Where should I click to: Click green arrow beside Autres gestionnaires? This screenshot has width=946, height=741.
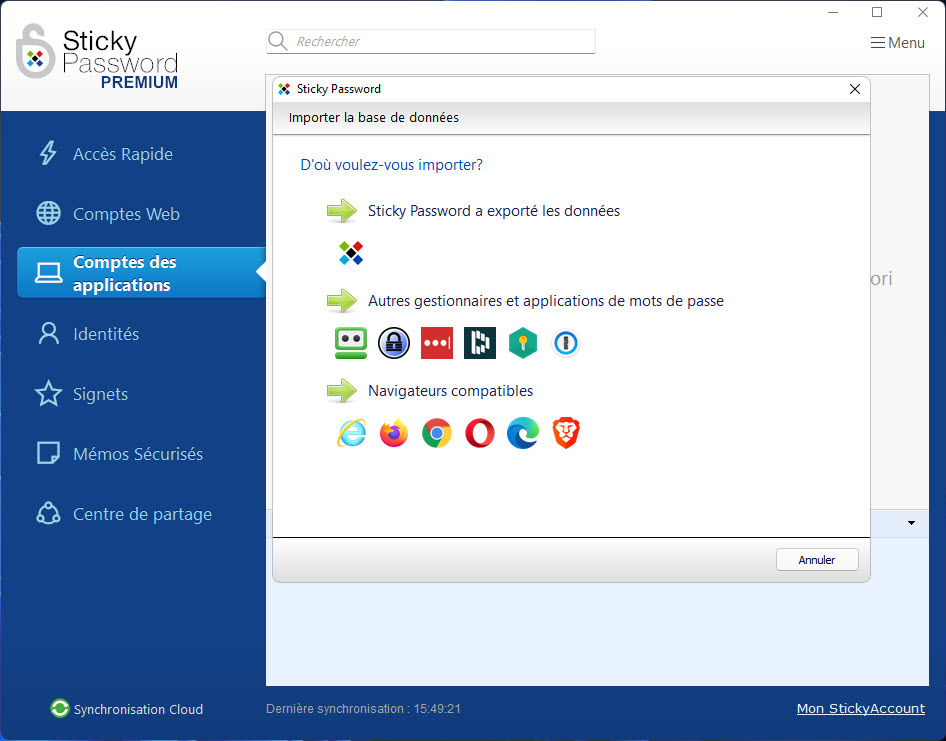tap(342, 301)
